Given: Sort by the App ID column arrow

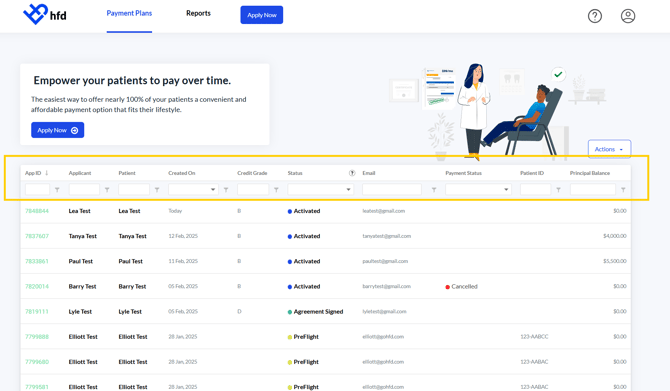Looking at the screenshot, I should [47, 173].
